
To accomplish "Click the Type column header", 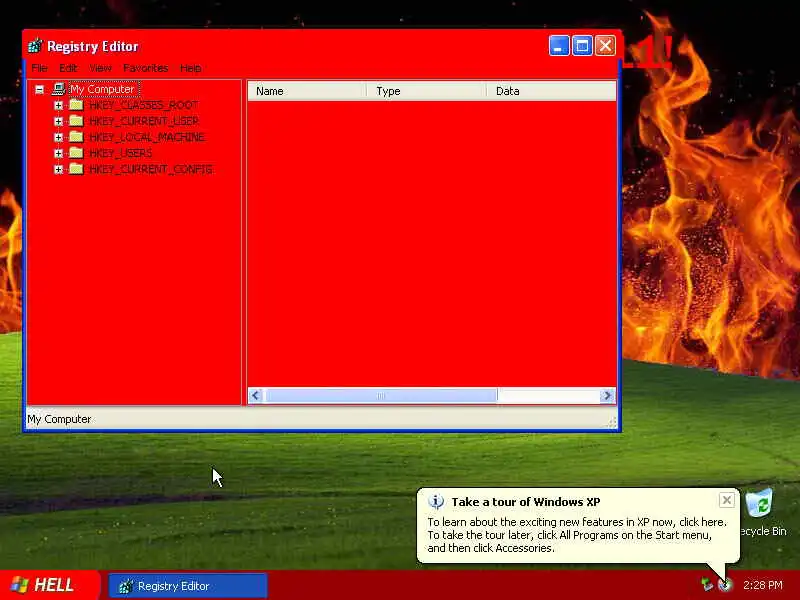I will [x=426, y=91].
